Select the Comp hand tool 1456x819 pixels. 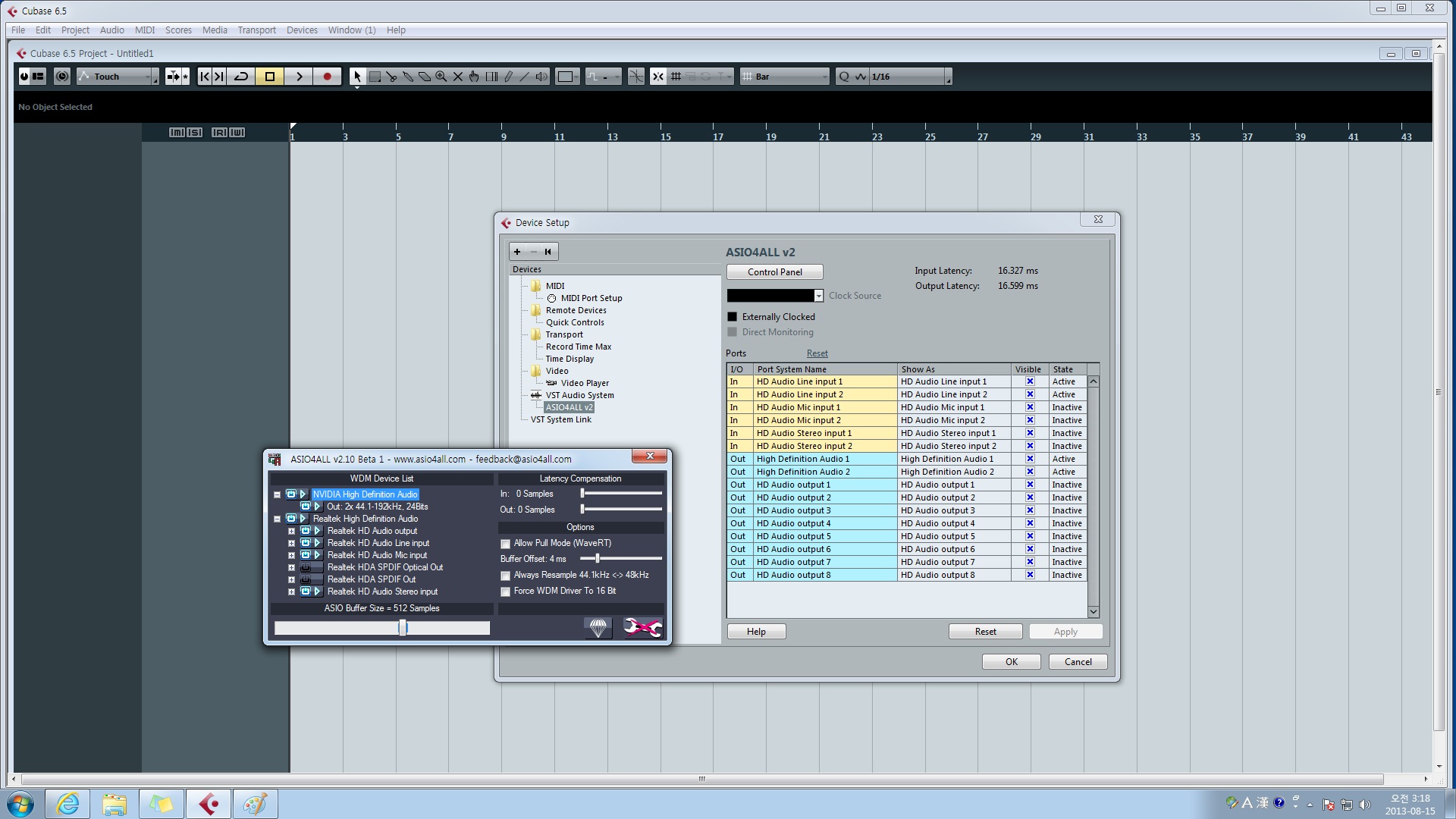pos(475,77)
